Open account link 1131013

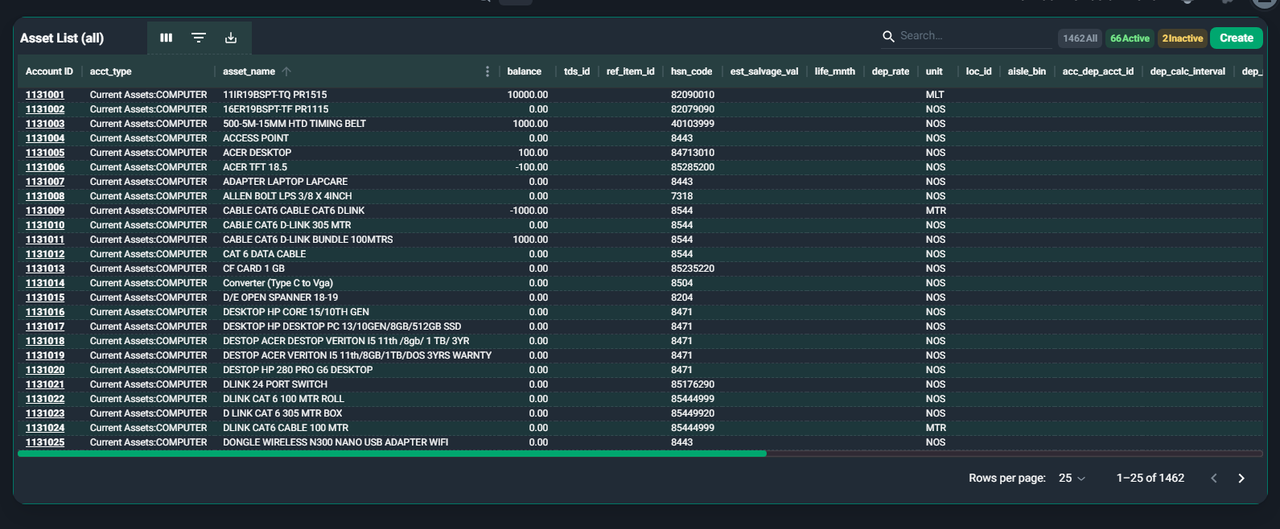pyautogui.click(x=45, y=268)
